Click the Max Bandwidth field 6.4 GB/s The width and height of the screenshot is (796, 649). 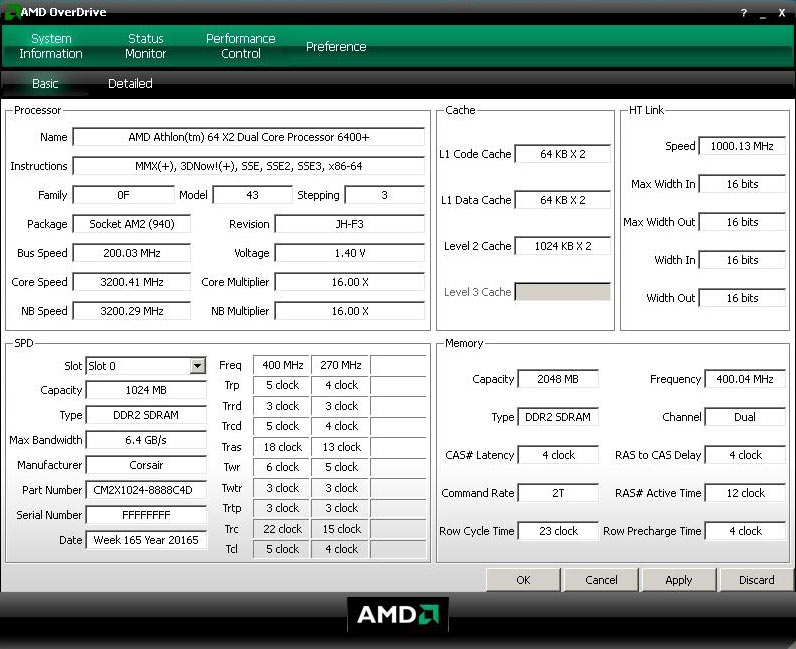[x=146, y=440]
